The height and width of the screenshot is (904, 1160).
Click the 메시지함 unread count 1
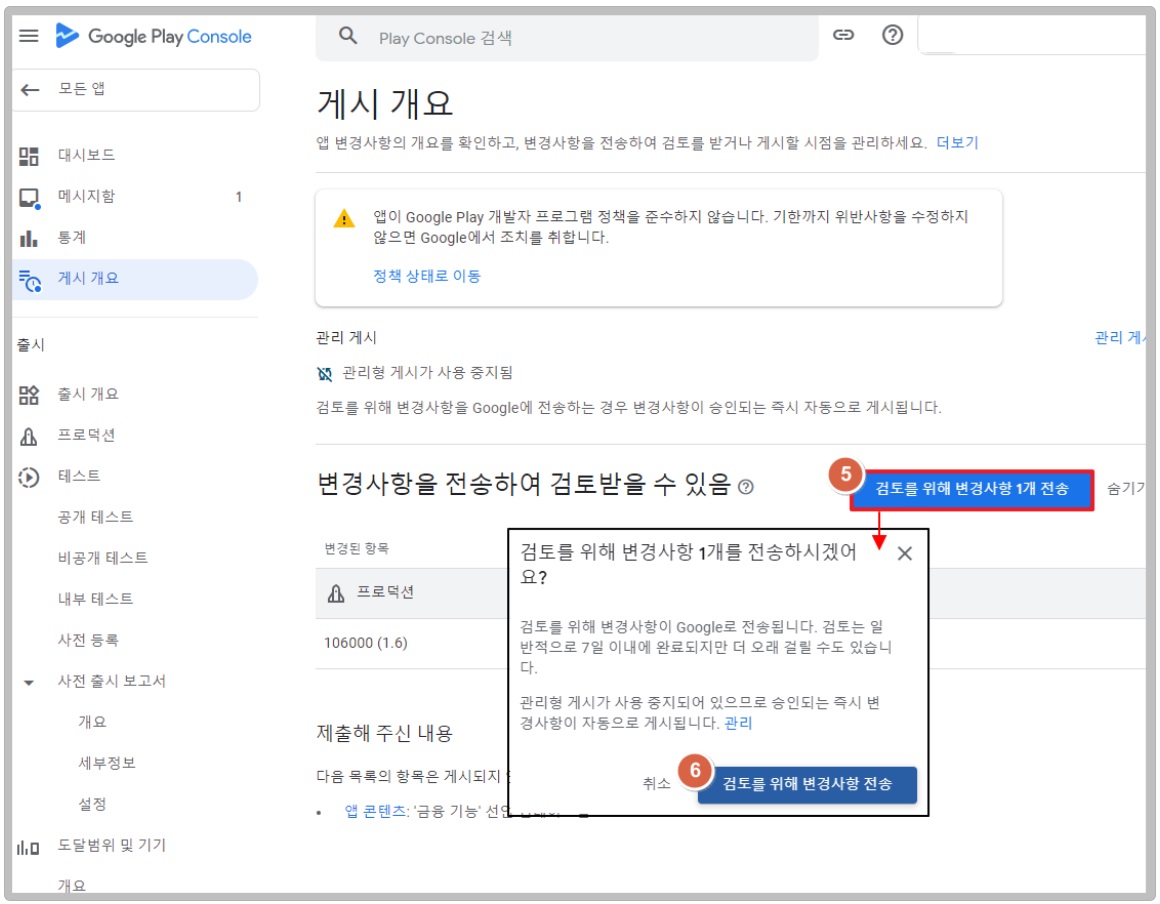click(x=238, y=197)
